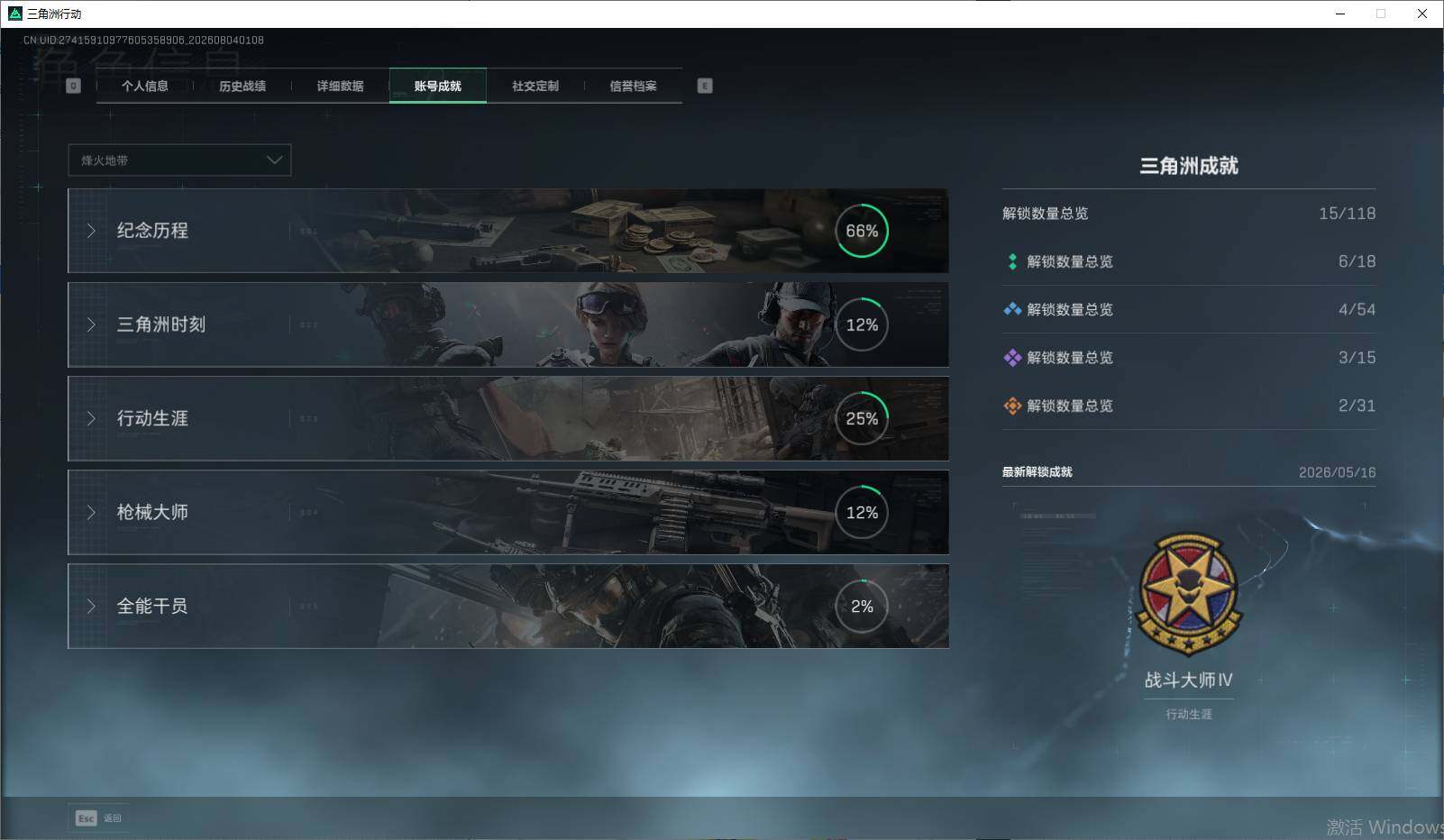The width and height of the screenshot is (1444, 840).
Task: Click the 15/118 total unlock count
Action: point(1347,214)
